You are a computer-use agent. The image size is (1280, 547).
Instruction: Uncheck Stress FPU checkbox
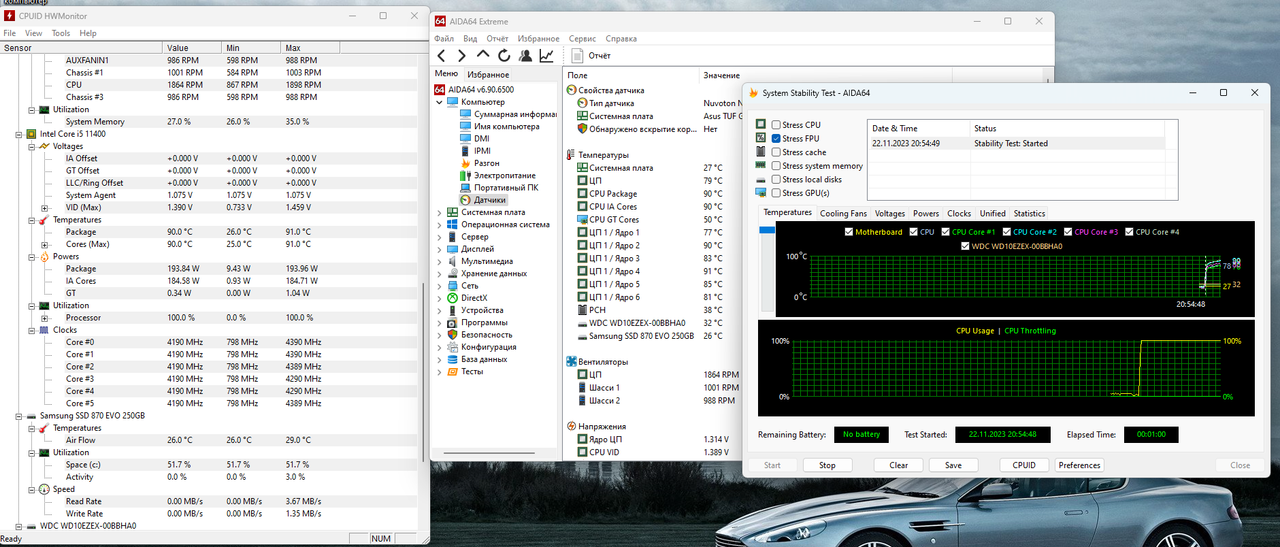776,139
